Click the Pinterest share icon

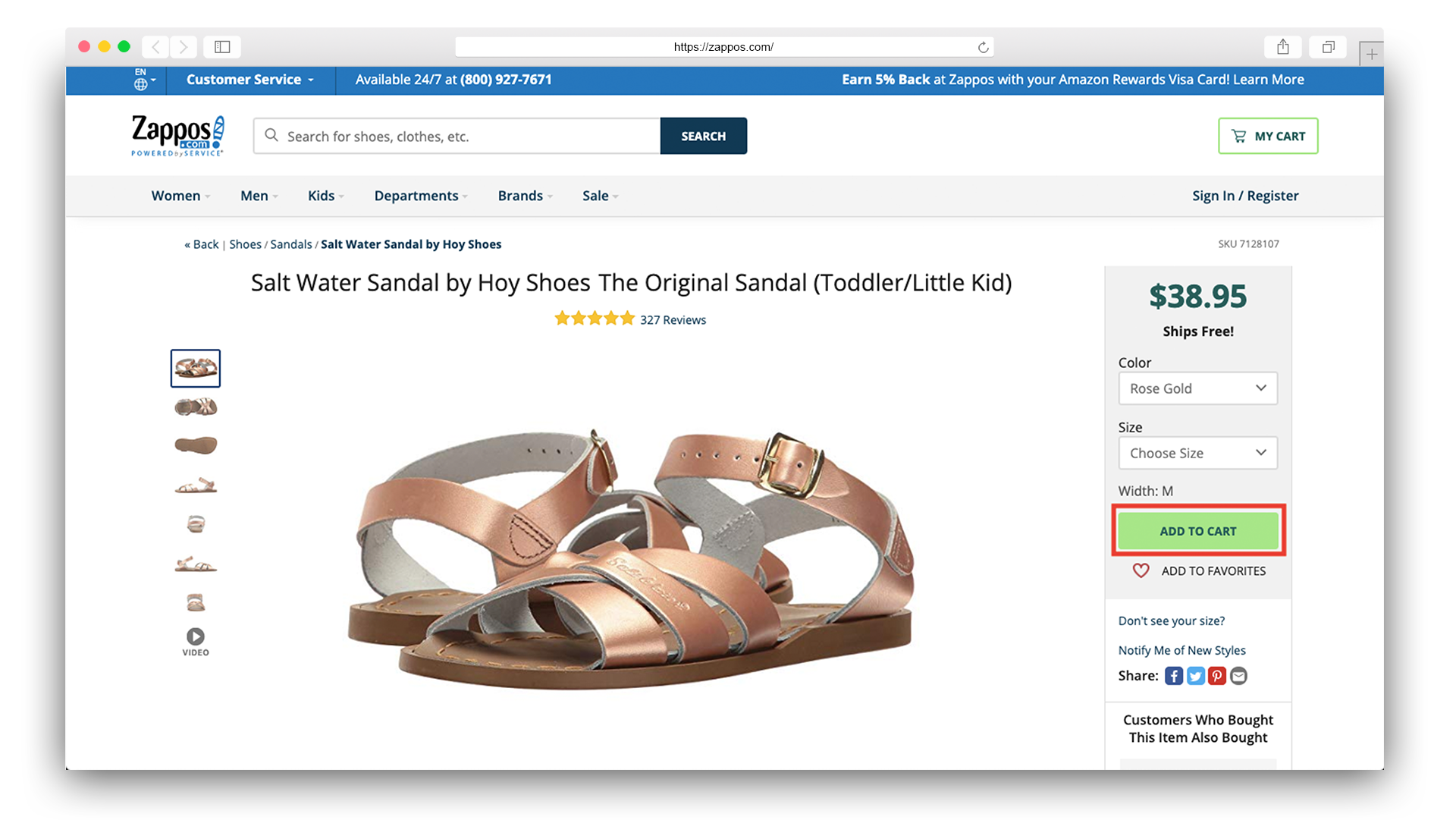(1217, 676)
